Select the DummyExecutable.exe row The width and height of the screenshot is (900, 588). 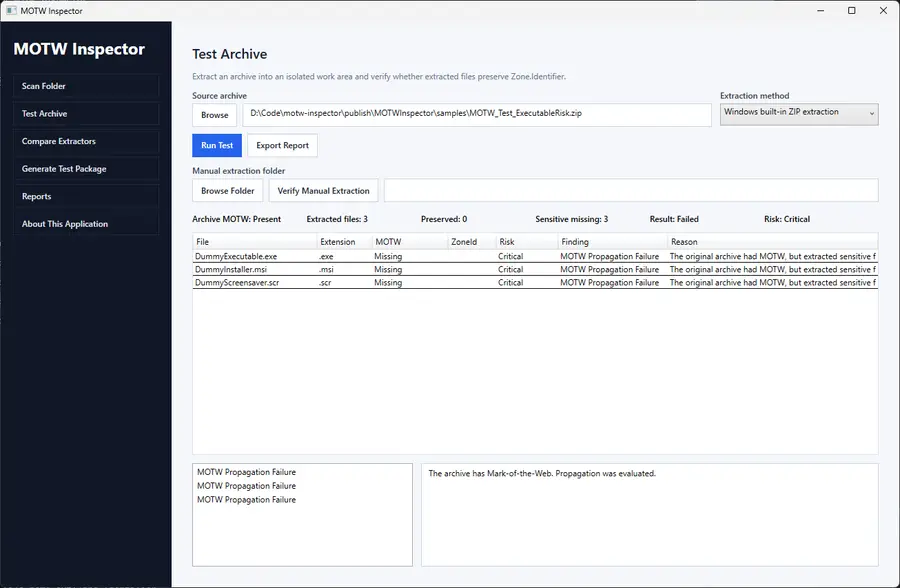point(535,256)
